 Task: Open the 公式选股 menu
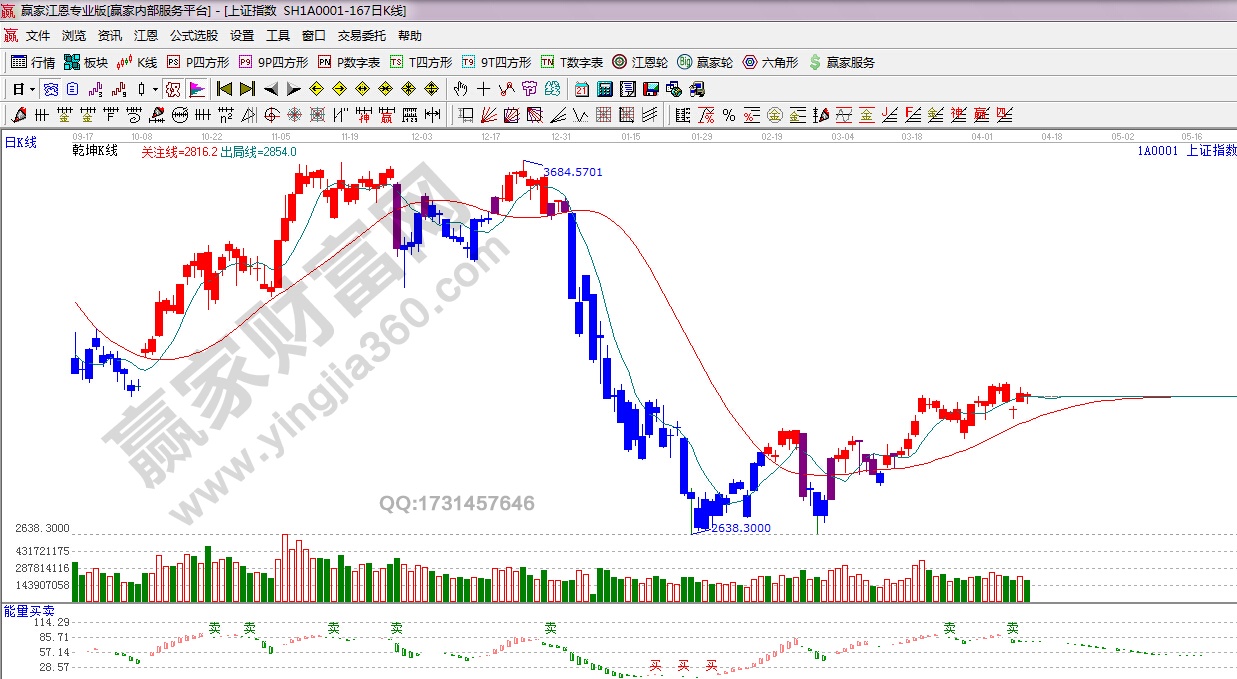click(194, 36)
